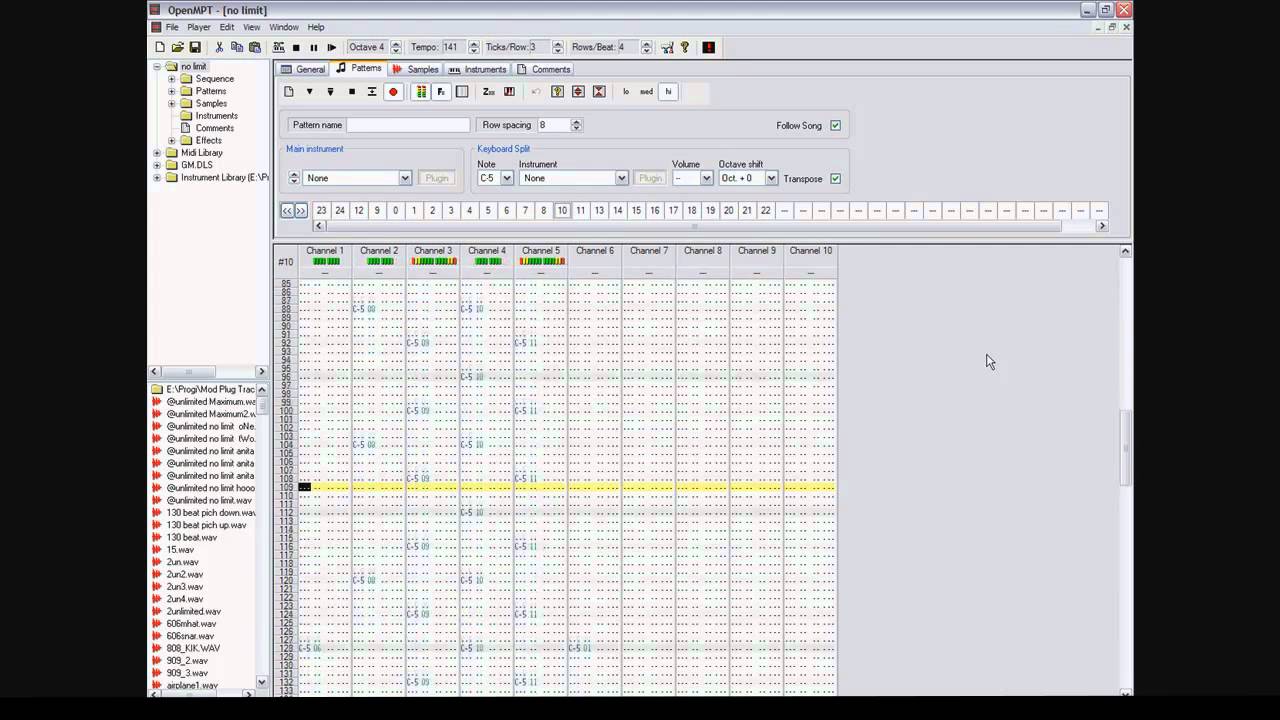Switch to the General tab
Image resolution: width=1280 pixels, height=720 pixels.
click(302, 69)
